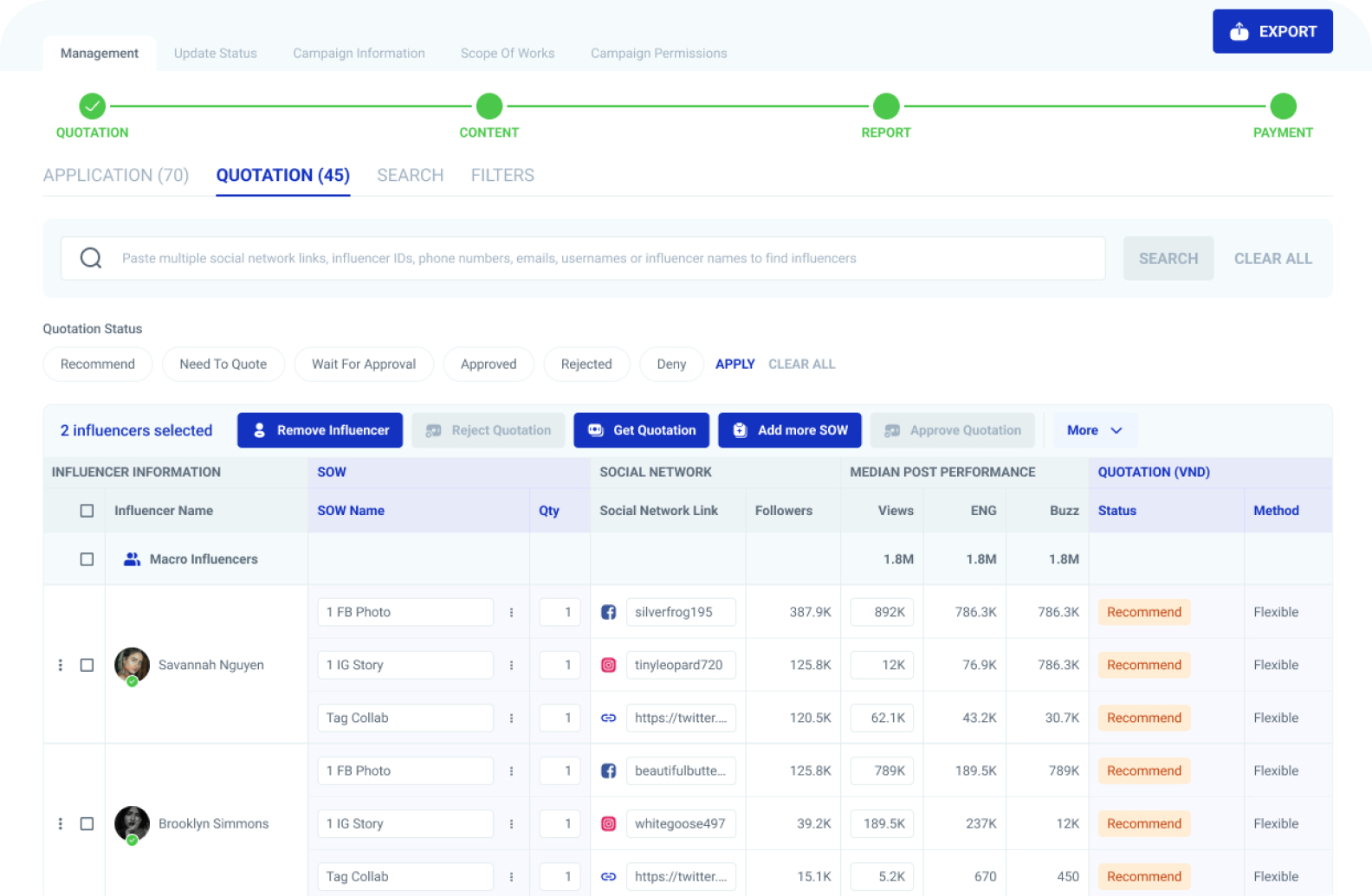Tick the Macro Influencers group checkbox
Image resolution: width=1372 pixels, height=896 pixels.
pos(87,559)
